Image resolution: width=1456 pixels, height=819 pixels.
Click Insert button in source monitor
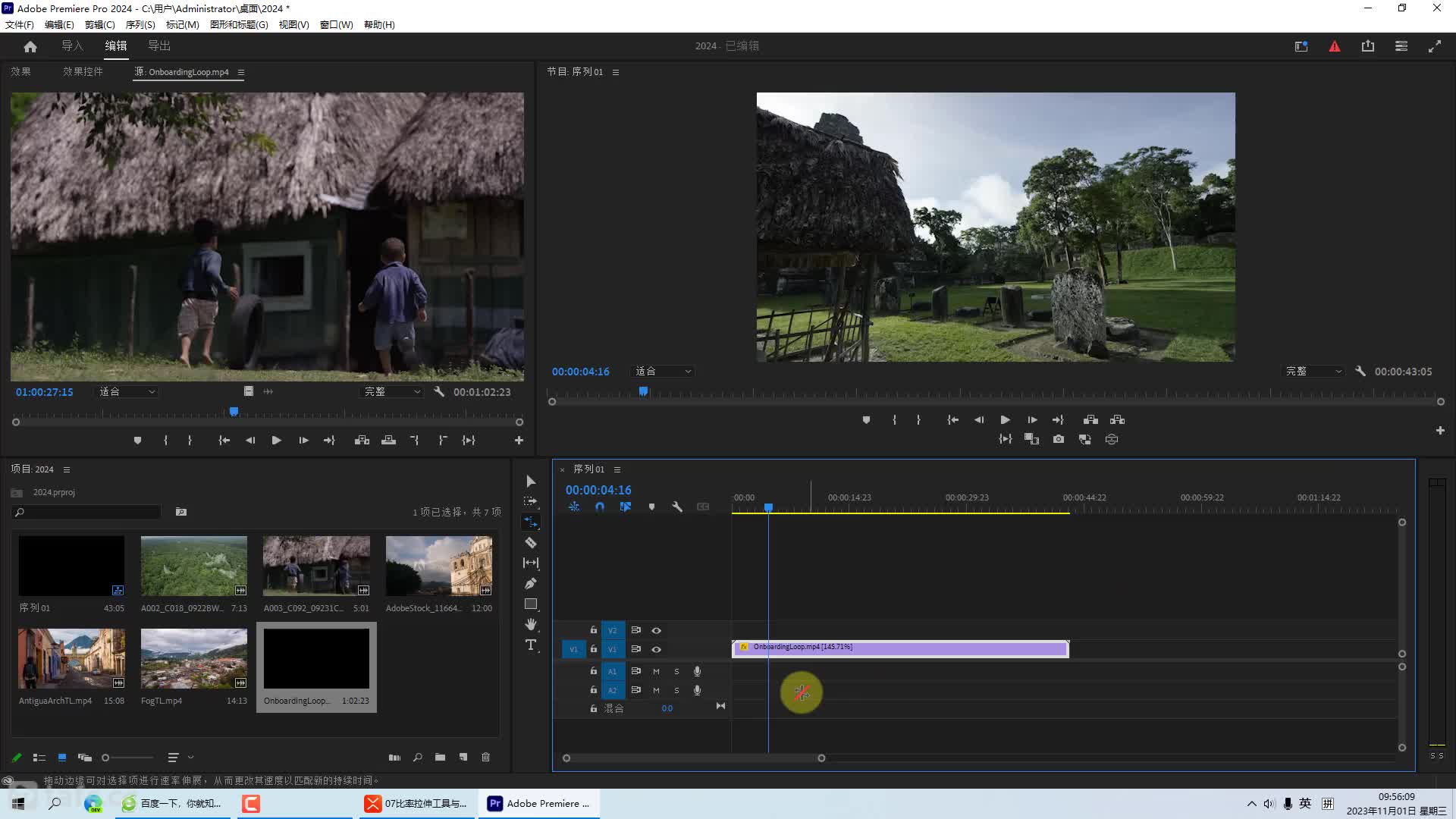coord(362,441)
